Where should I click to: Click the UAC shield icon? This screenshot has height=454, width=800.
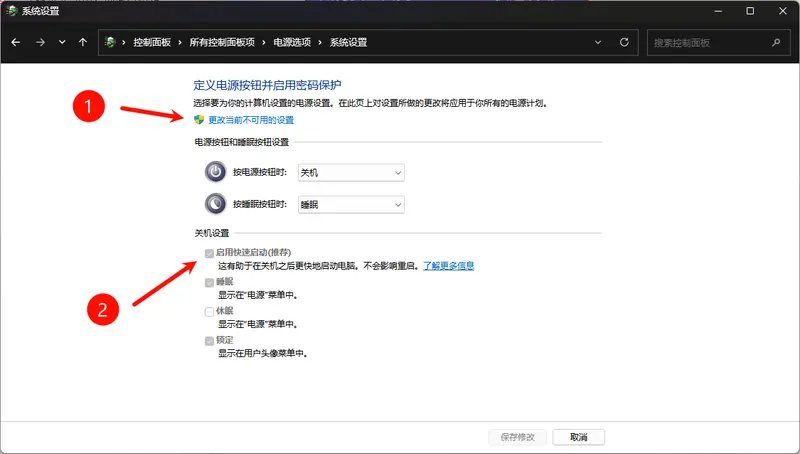199,120
